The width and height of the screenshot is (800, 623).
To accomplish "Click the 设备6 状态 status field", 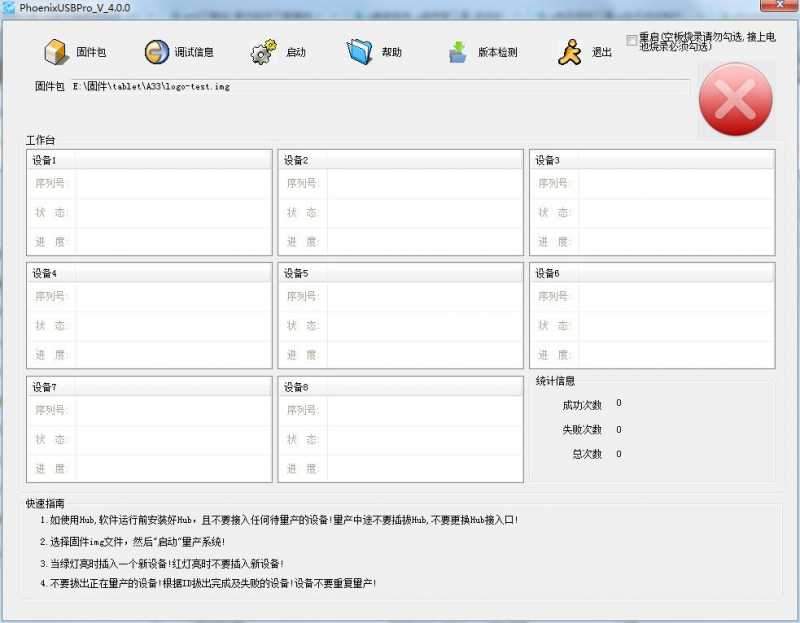I will (675, 326).
